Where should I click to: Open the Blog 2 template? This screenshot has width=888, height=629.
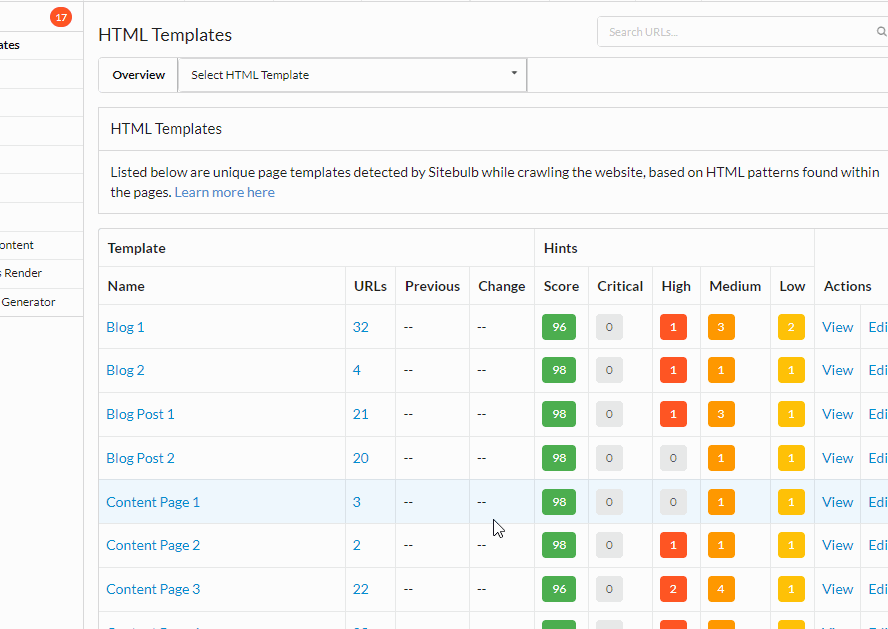pyautogui.click(x=125, y=370)
